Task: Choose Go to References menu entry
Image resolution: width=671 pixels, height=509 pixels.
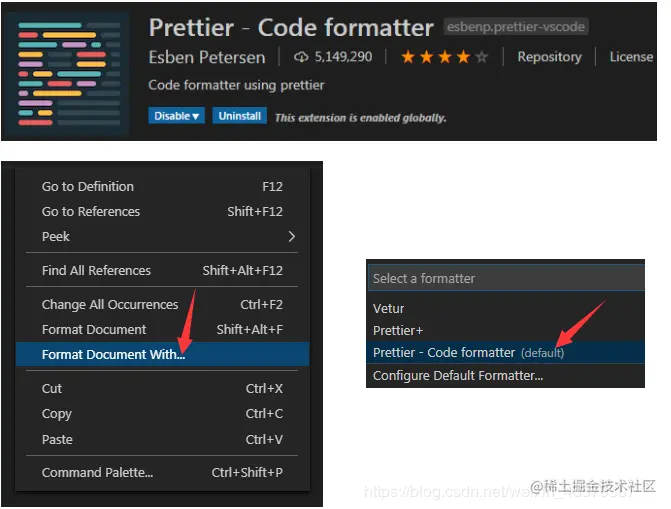Action: coord(162,211)
